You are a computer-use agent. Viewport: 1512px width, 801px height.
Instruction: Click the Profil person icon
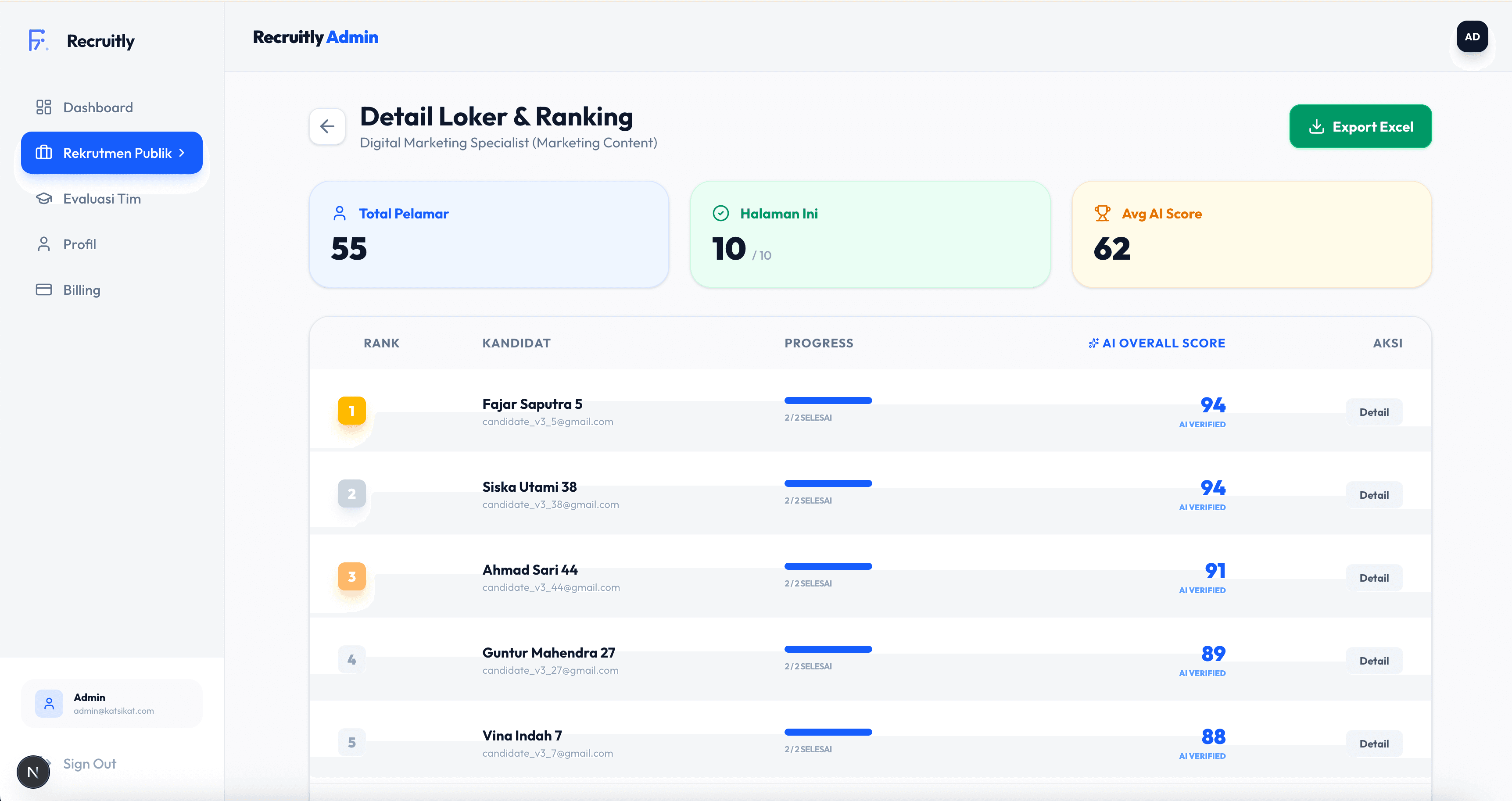click(x=43, y=244)
